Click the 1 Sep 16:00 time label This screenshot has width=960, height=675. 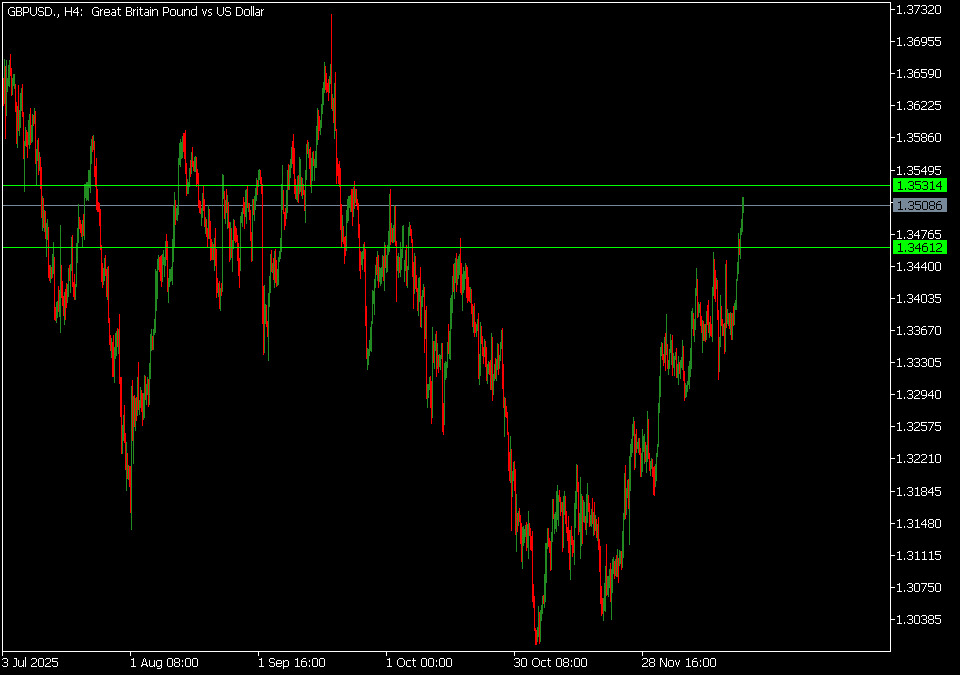pos(292,662)
